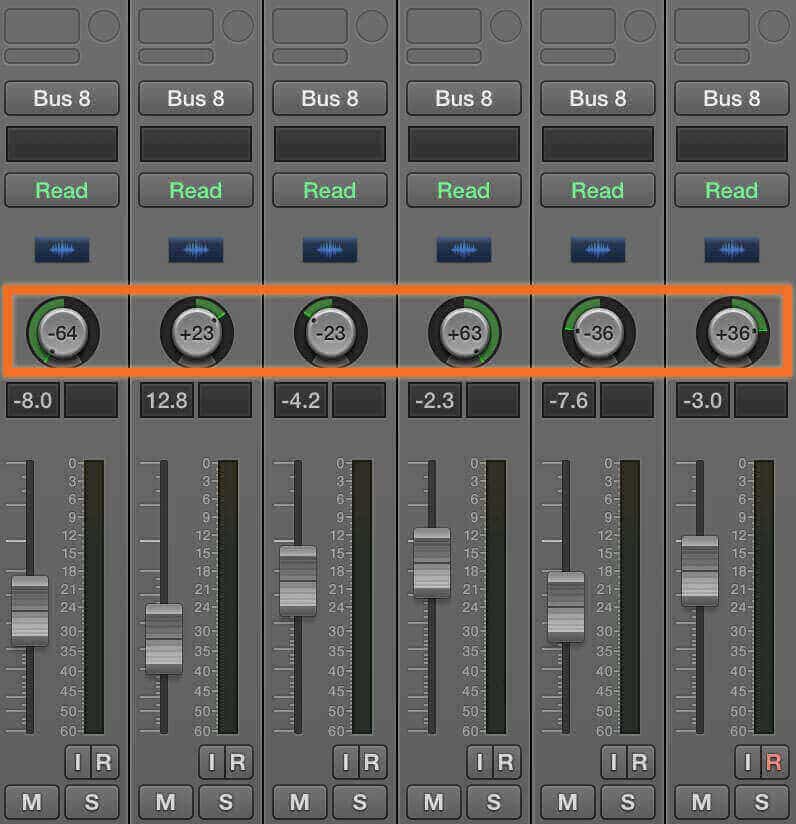796x824 pixels.
Task: Mute the channel with gain -2.3
Action: coord(434,802)
